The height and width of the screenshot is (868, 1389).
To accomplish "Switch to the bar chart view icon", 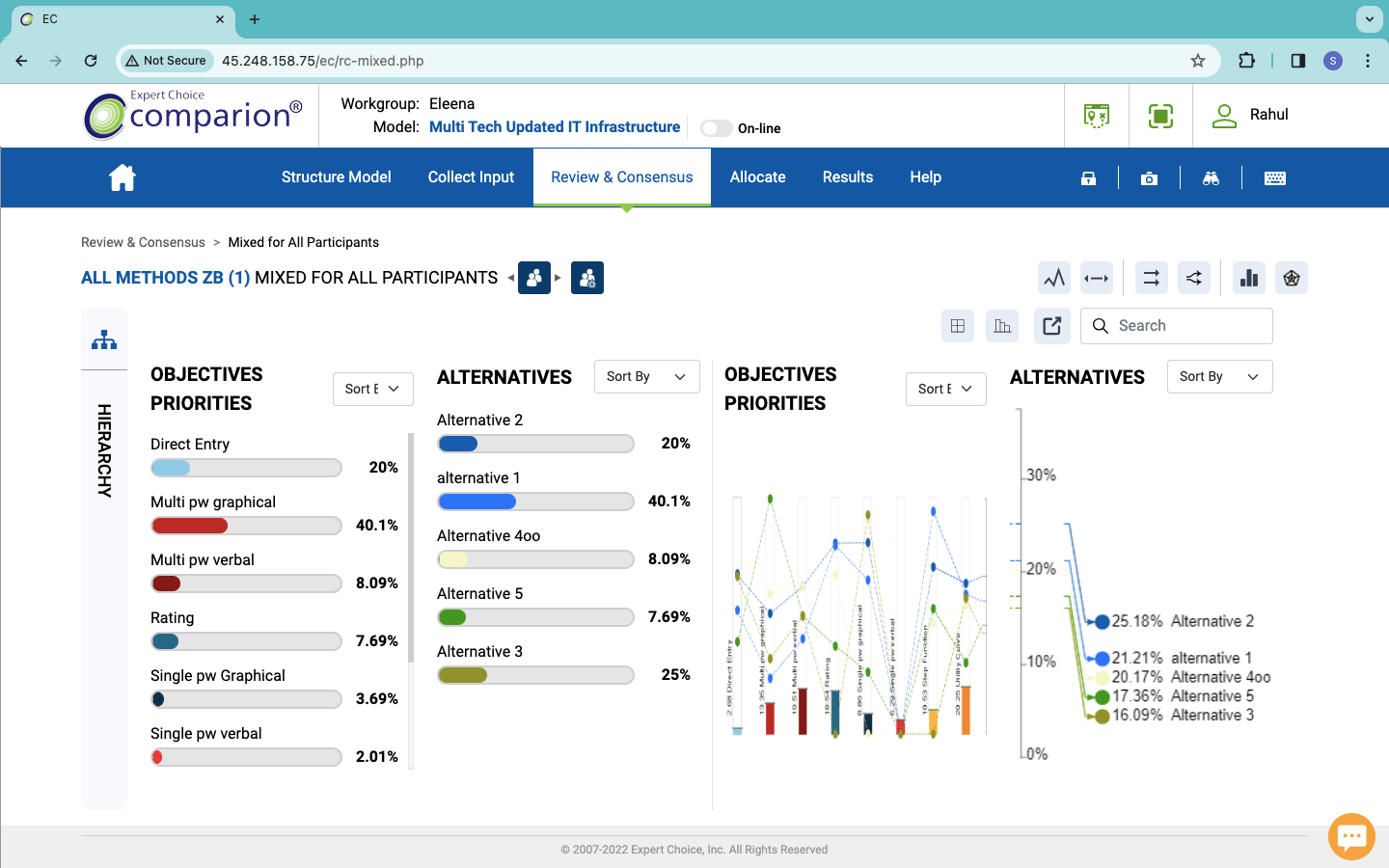I will (1249, 279).
